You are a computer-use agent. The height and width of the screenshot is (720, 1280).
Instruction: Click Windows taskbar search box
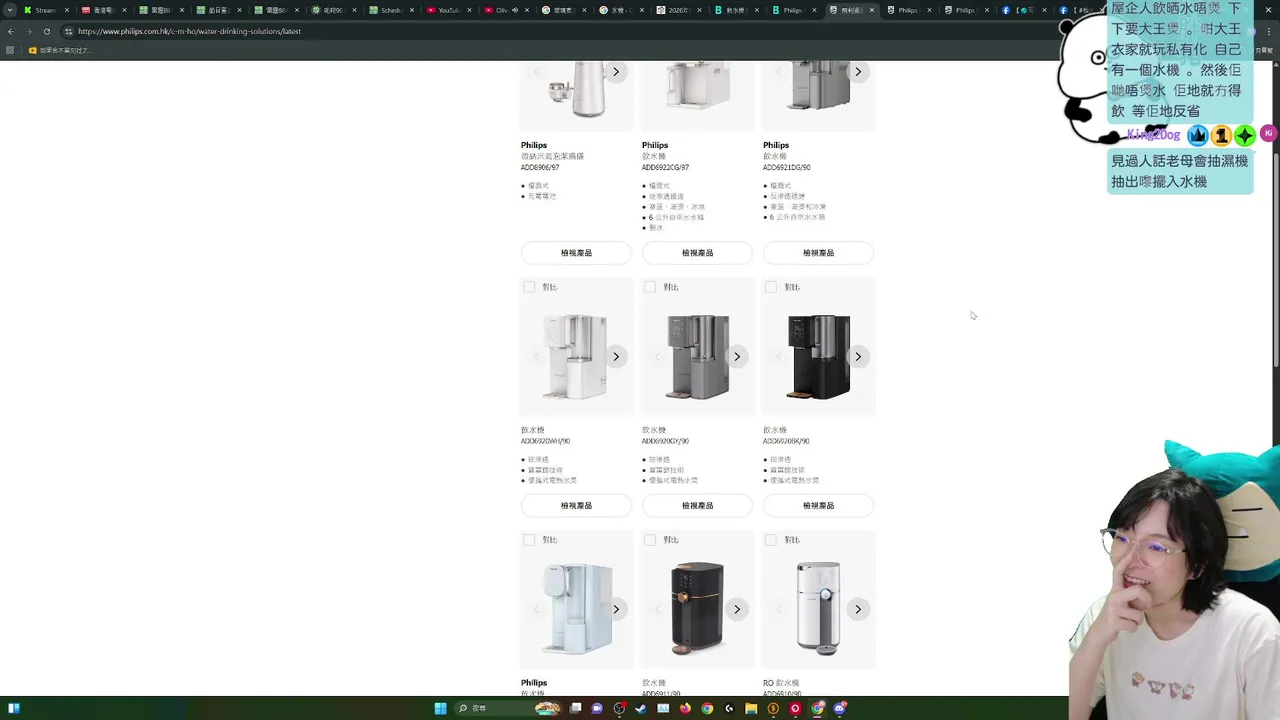coord(508,708)
